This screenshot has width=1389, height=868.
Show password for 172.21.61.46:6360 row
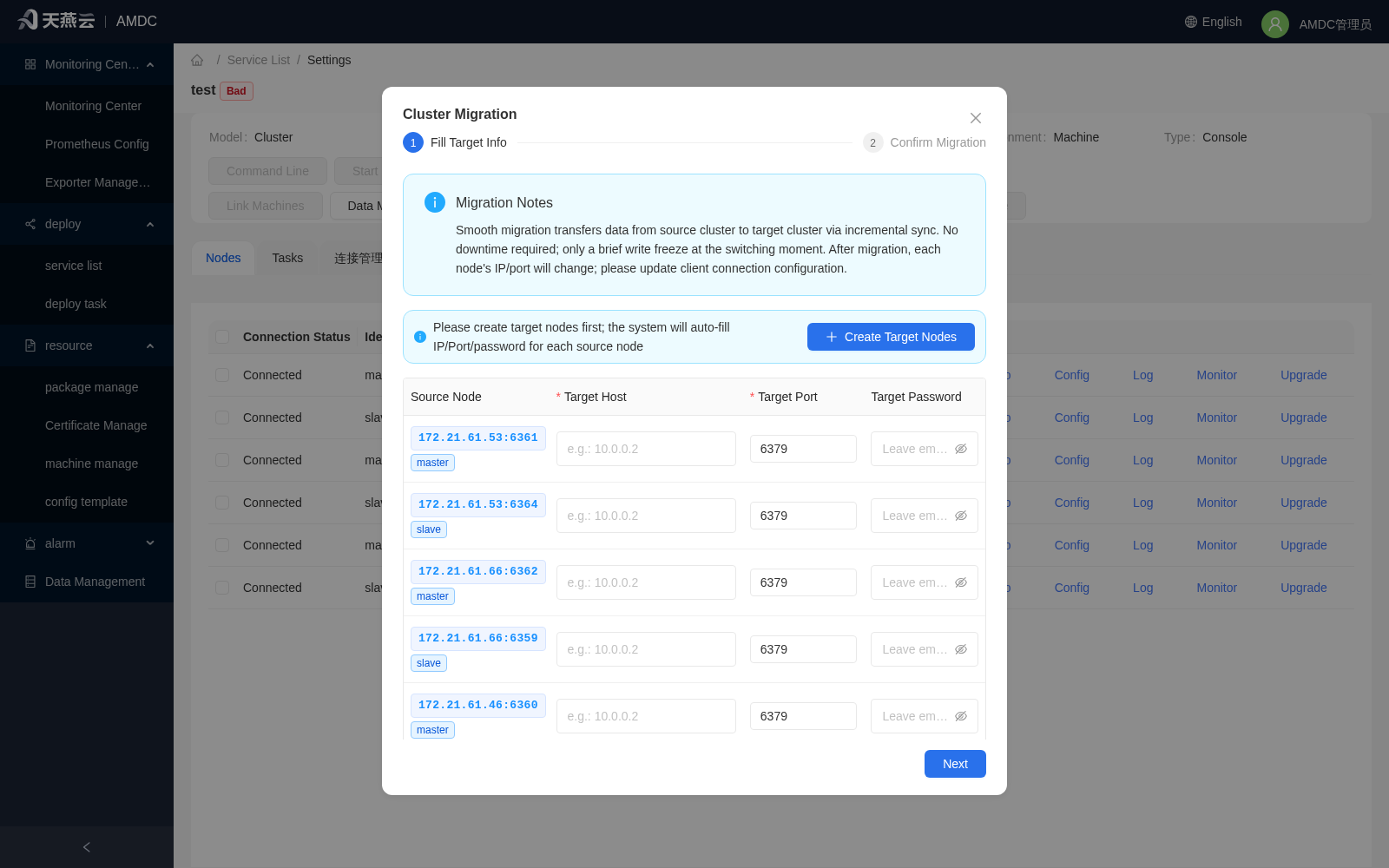(961, 716)
